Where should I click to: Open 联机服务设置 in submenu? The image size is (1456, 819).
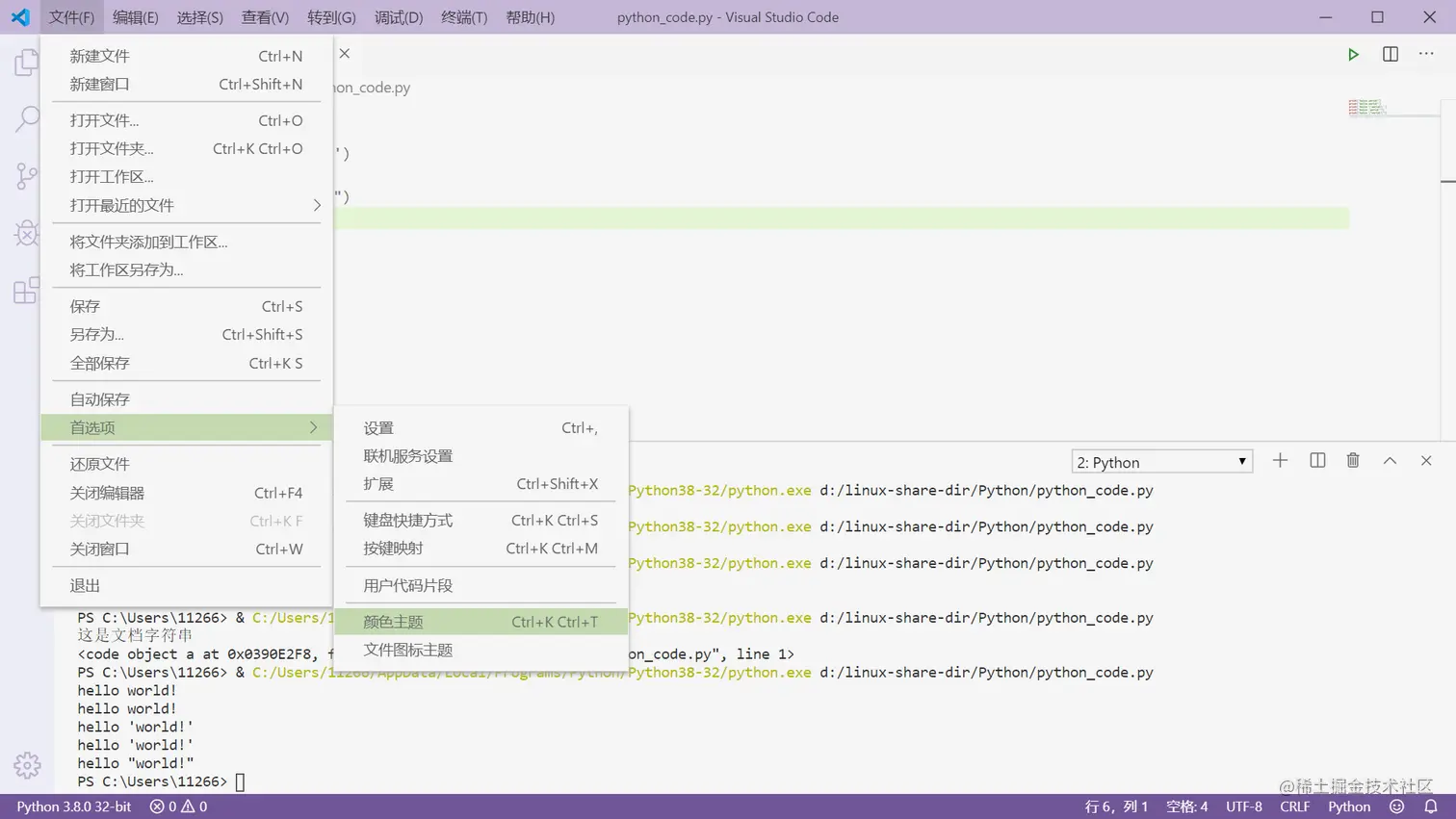tap(481, 455)
